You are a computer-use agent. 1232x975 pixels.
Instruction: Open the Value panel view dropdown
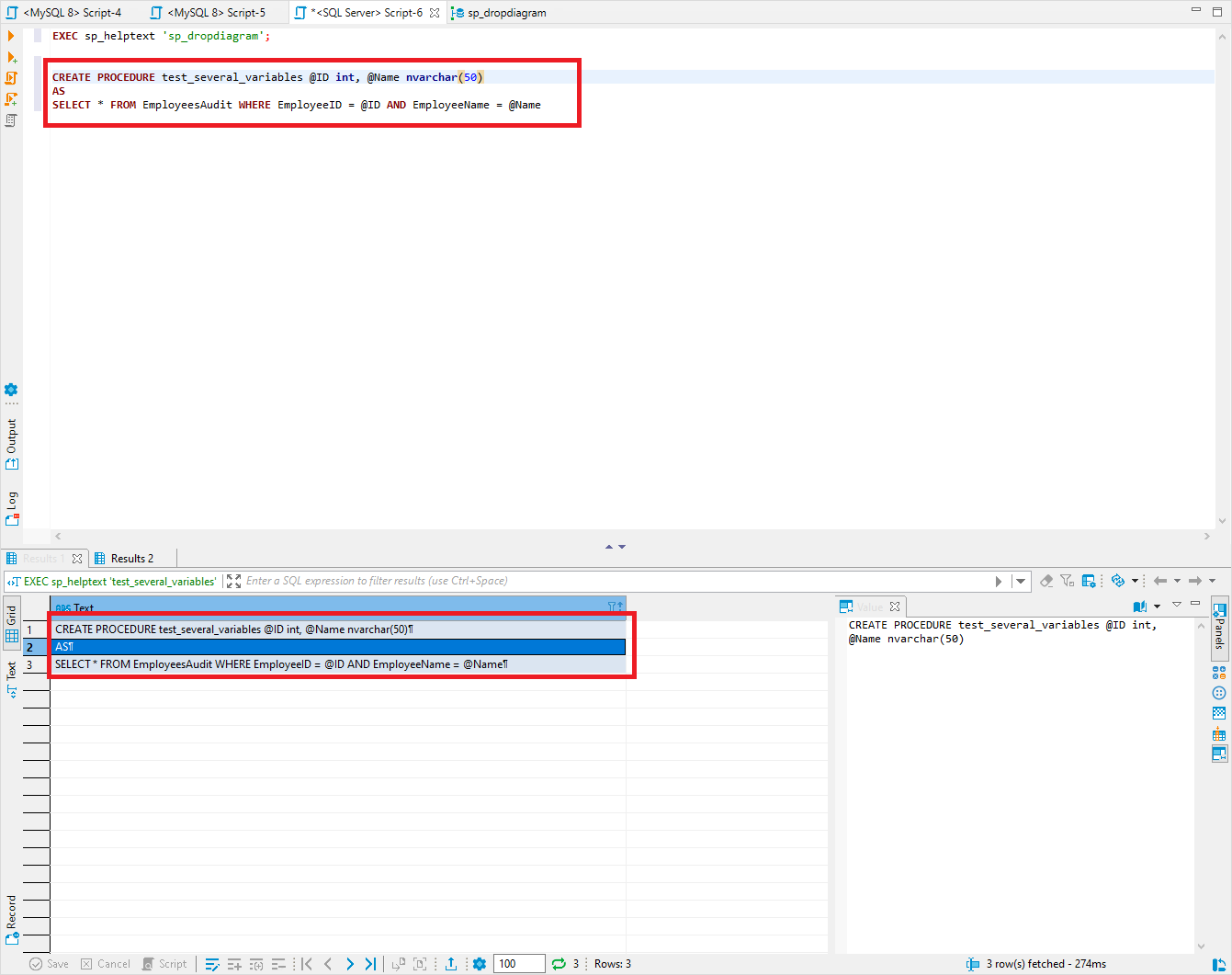1156,606
